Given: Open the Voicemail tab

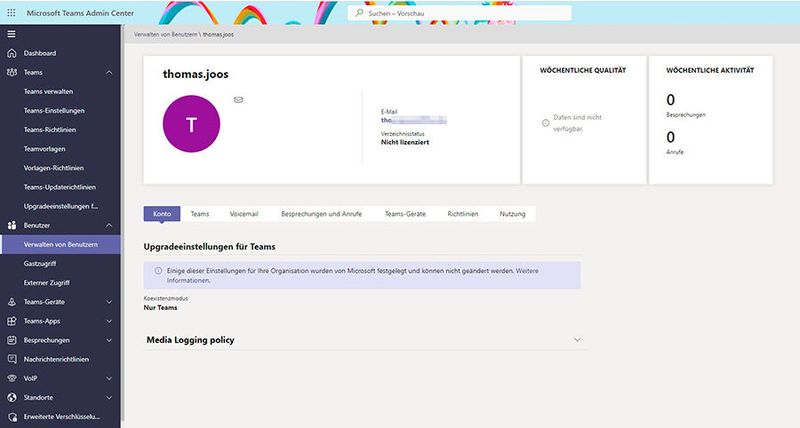Looking at the screenshot, I should [244, 214].
